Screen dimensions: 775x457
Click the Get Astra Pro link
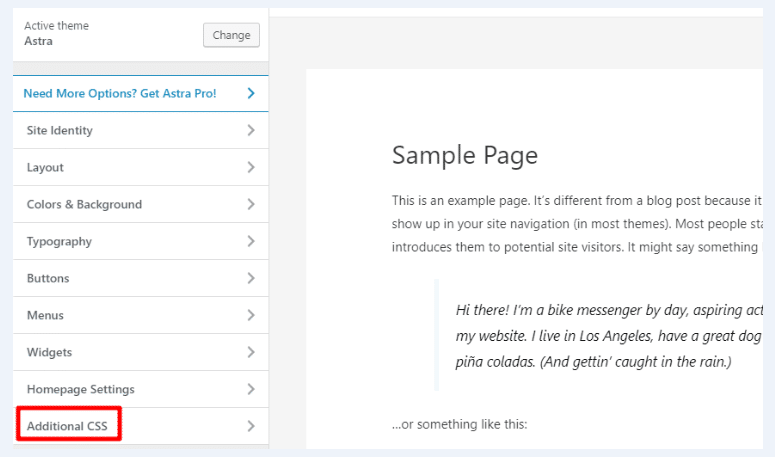(120, 93)
